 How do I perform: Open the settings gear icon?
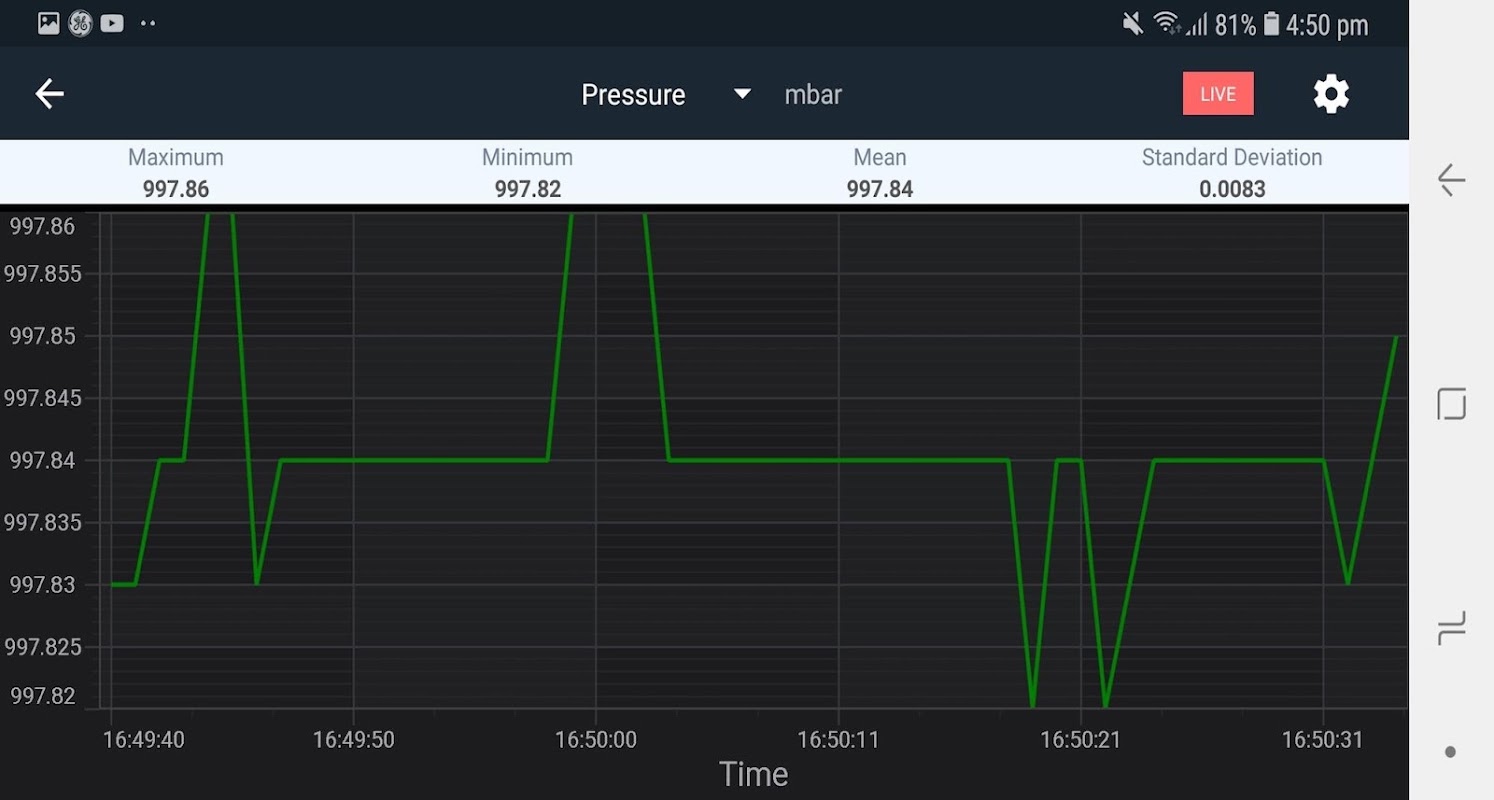[x=1331, y=94]
